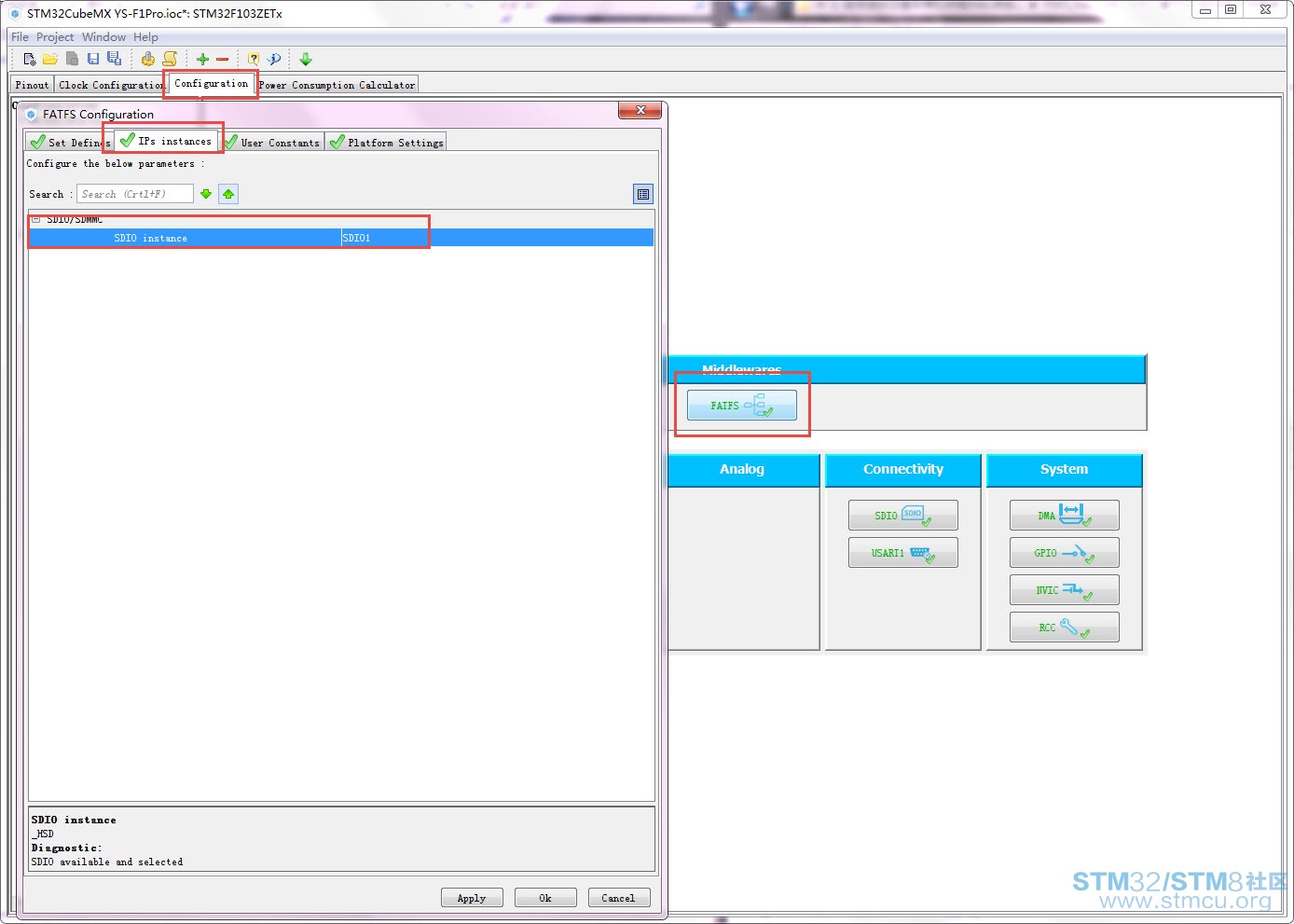
Task: Click the Ok button
Action: 545,898
